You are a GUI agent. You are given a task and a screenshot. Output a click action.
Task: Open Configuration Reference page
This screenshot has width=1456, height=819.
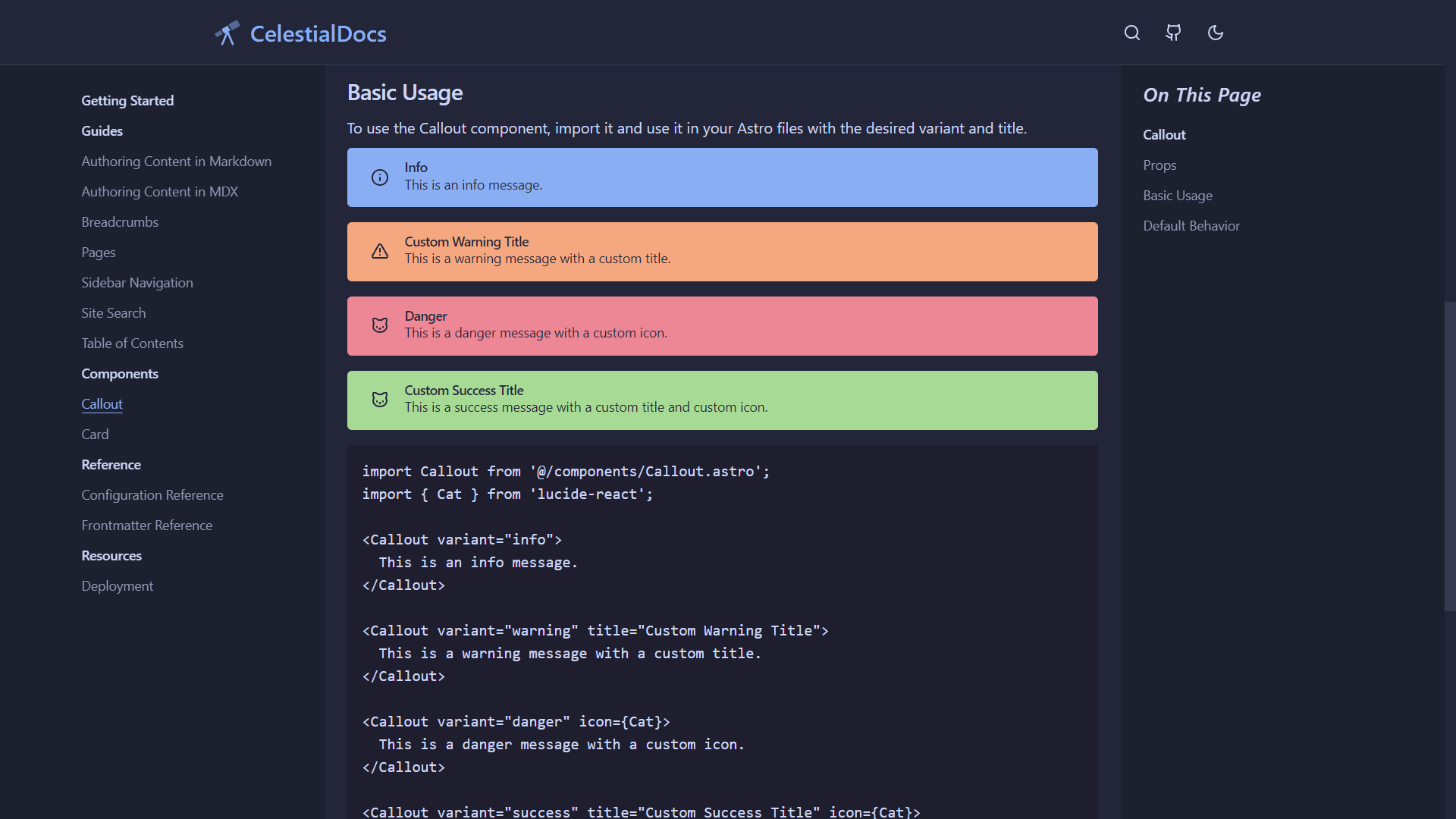point(152,495)
